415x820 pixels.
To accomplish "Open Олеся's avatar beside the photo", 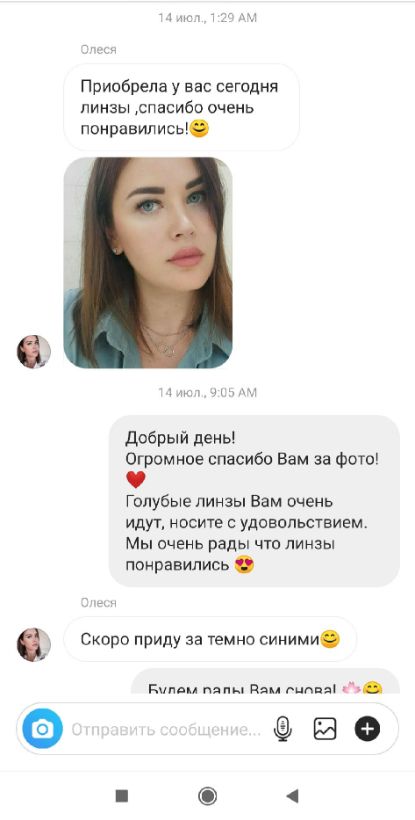I will click(34, 351).
